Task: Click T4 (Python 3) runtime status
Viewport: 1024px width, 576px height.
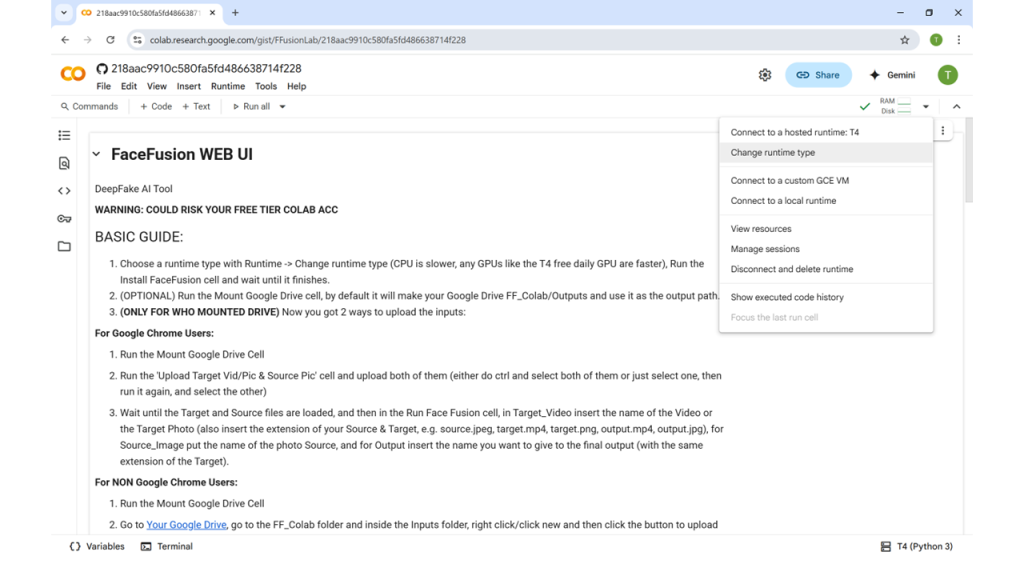Action: (917, 547)
